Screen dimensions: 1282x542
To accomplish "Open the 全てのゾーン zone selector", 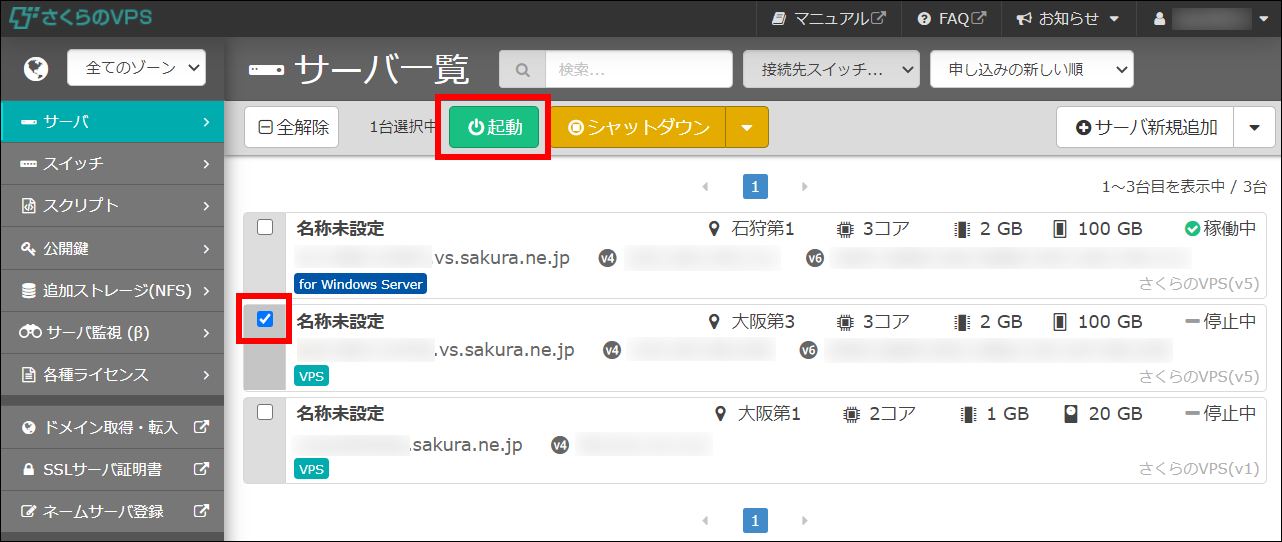I will (136, 68).
